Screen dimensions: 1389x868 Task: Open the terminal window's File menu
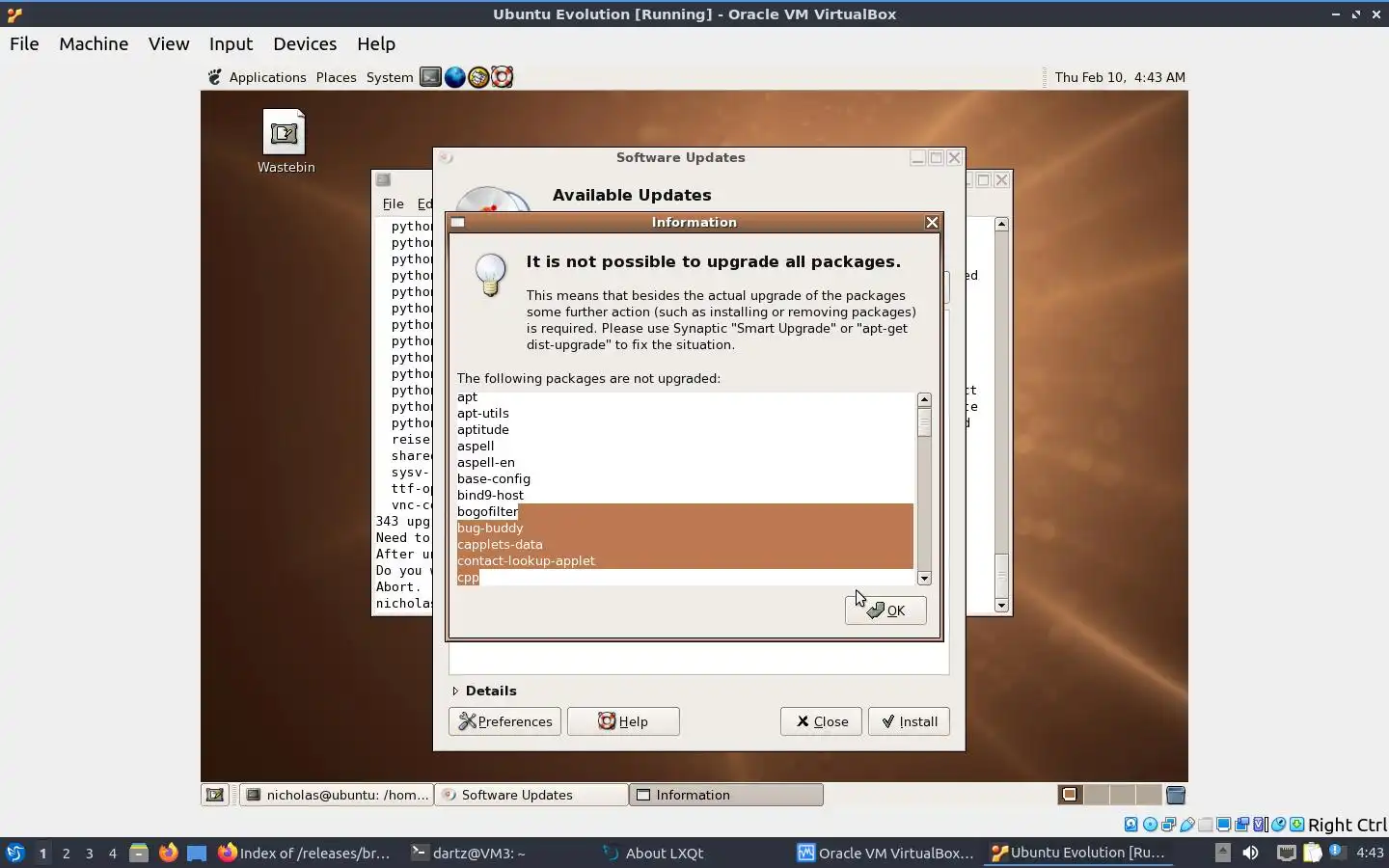pyautogui.click(x=393, y=203)
